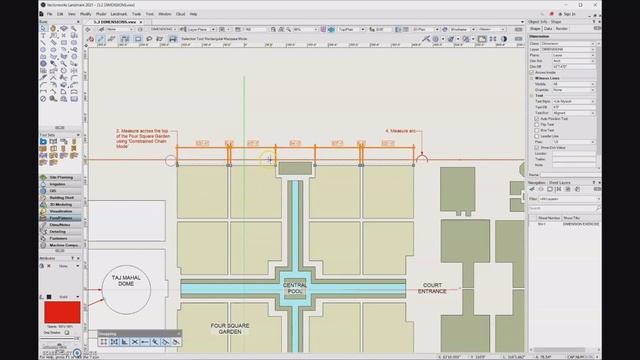Enable Rectangular Marquee mode icon
Screen dimensions: 640x360
click(x=138, y=39)
